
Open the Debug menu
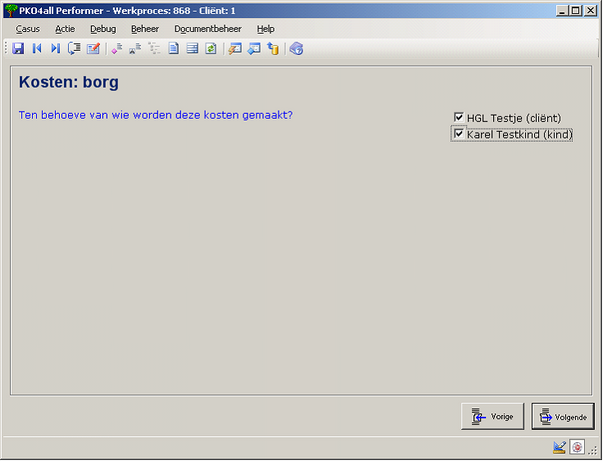tap(103, 29)
